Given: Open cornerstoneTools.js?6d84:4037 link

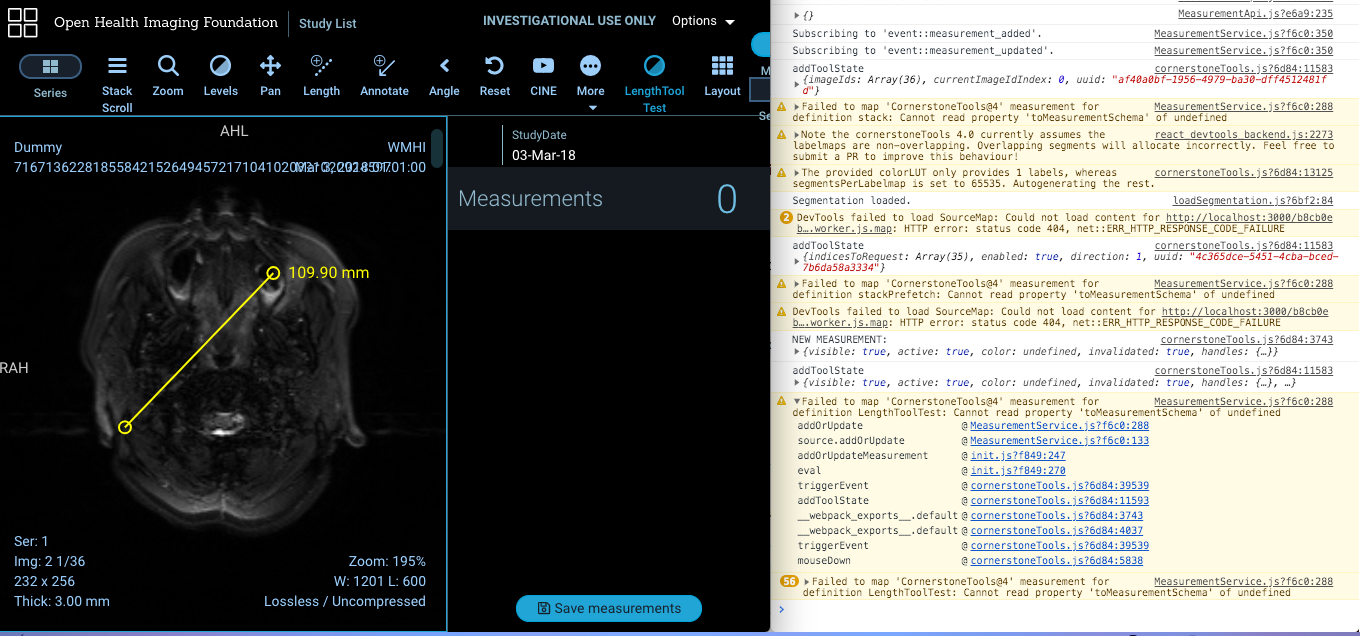Looking at the screenshot, I should (1056, 531).
